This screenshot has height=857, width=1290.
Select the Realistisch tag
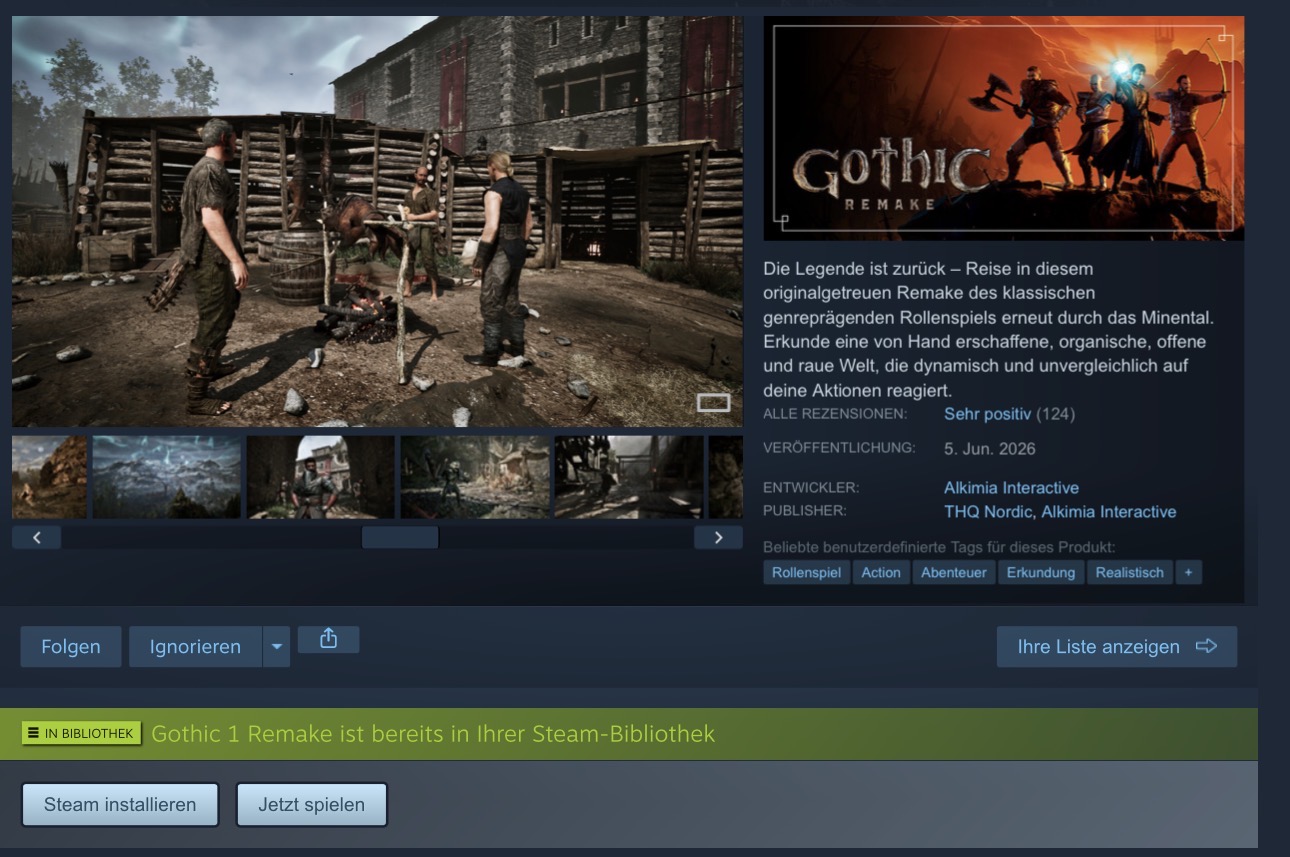coord(1130,572)
